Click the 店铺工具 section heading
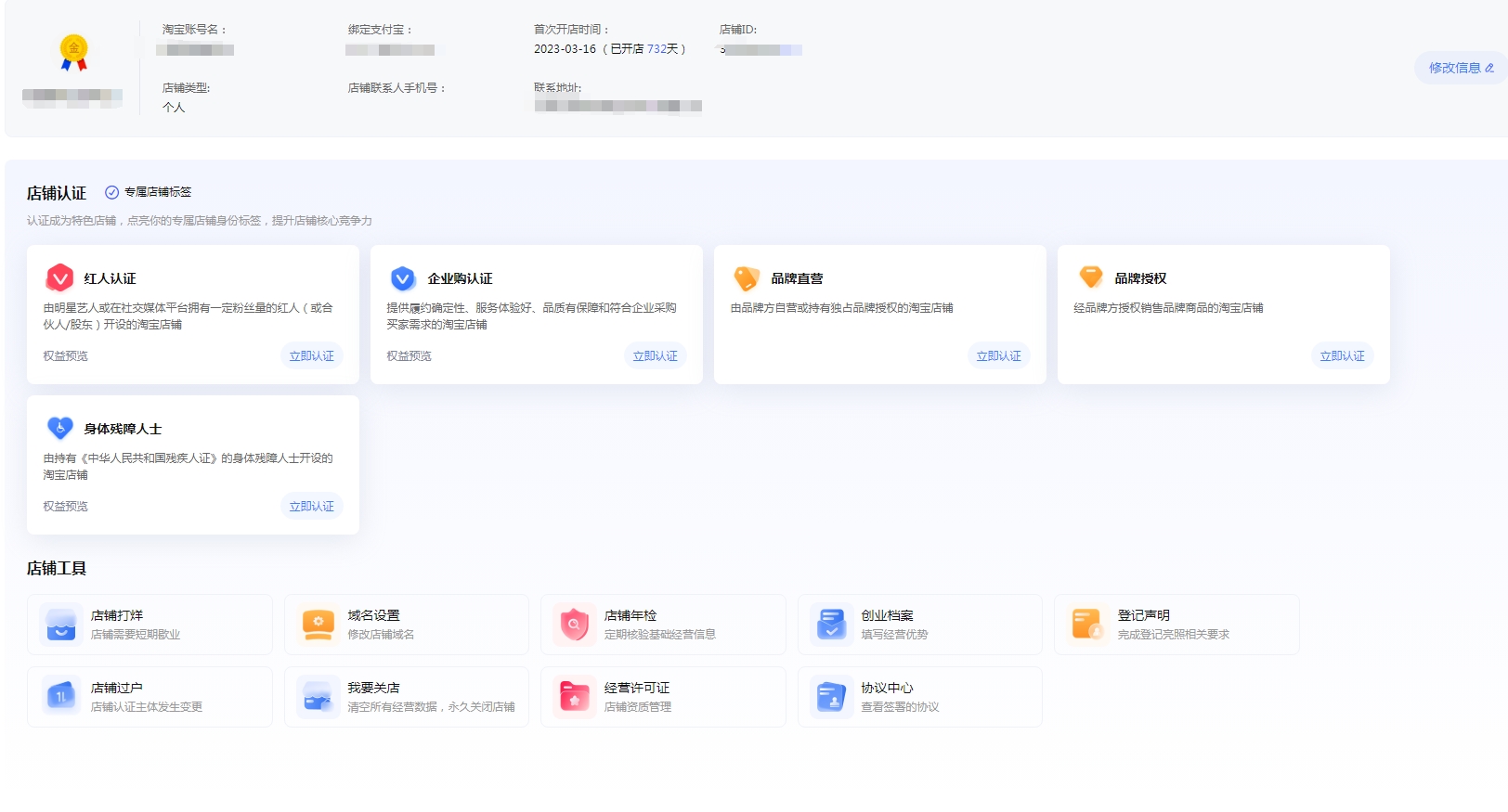The width and height of the screenshot is (1508, 812). click(x=57, y=568)
